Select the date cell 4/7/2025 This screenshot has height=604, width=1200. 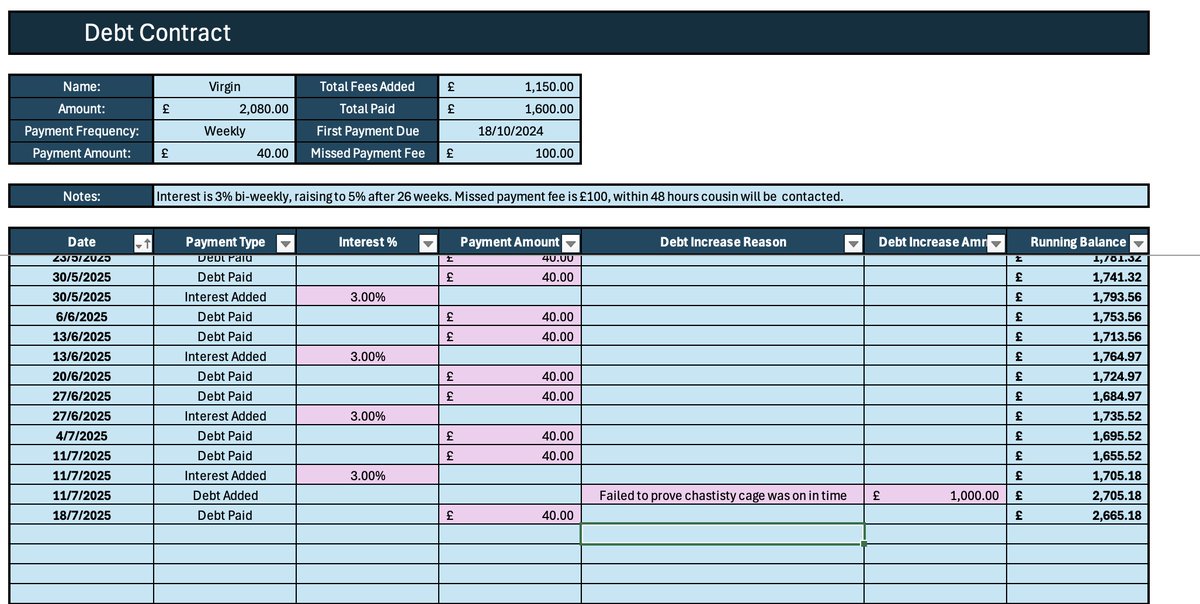coord(81,436)
